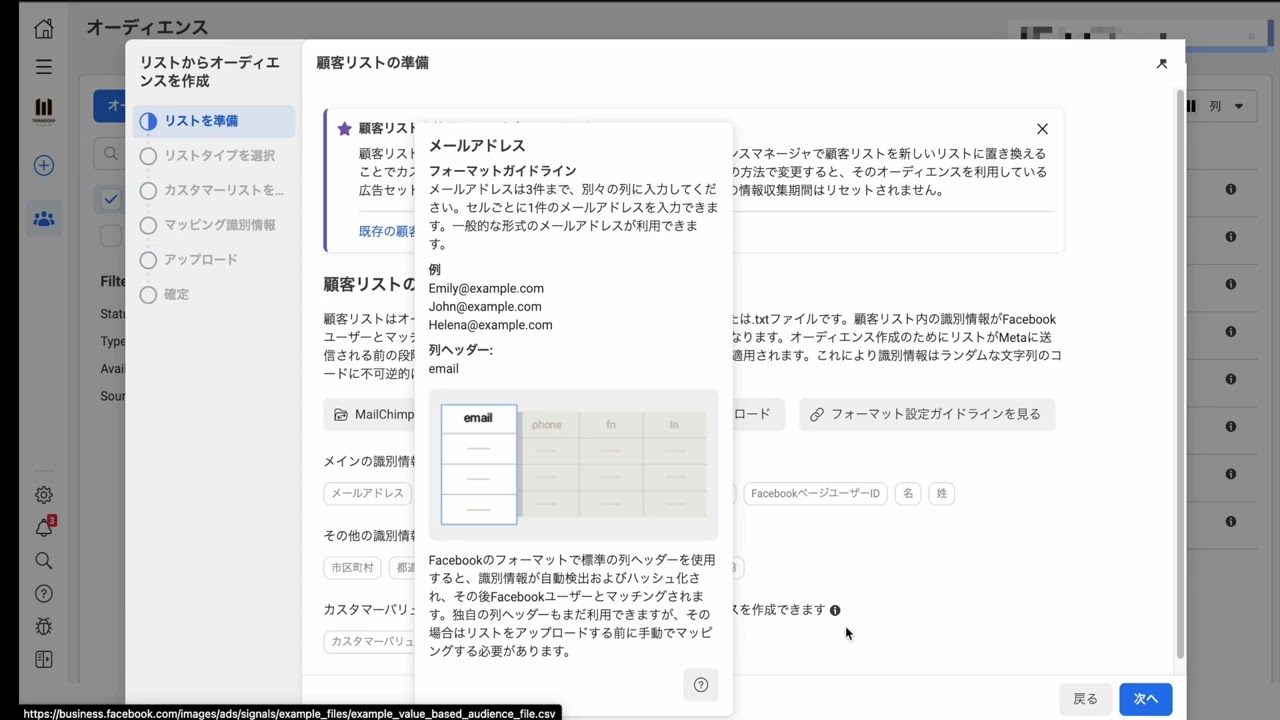Click the dialog vertical scrollbar

click(x=1180, y=375)
